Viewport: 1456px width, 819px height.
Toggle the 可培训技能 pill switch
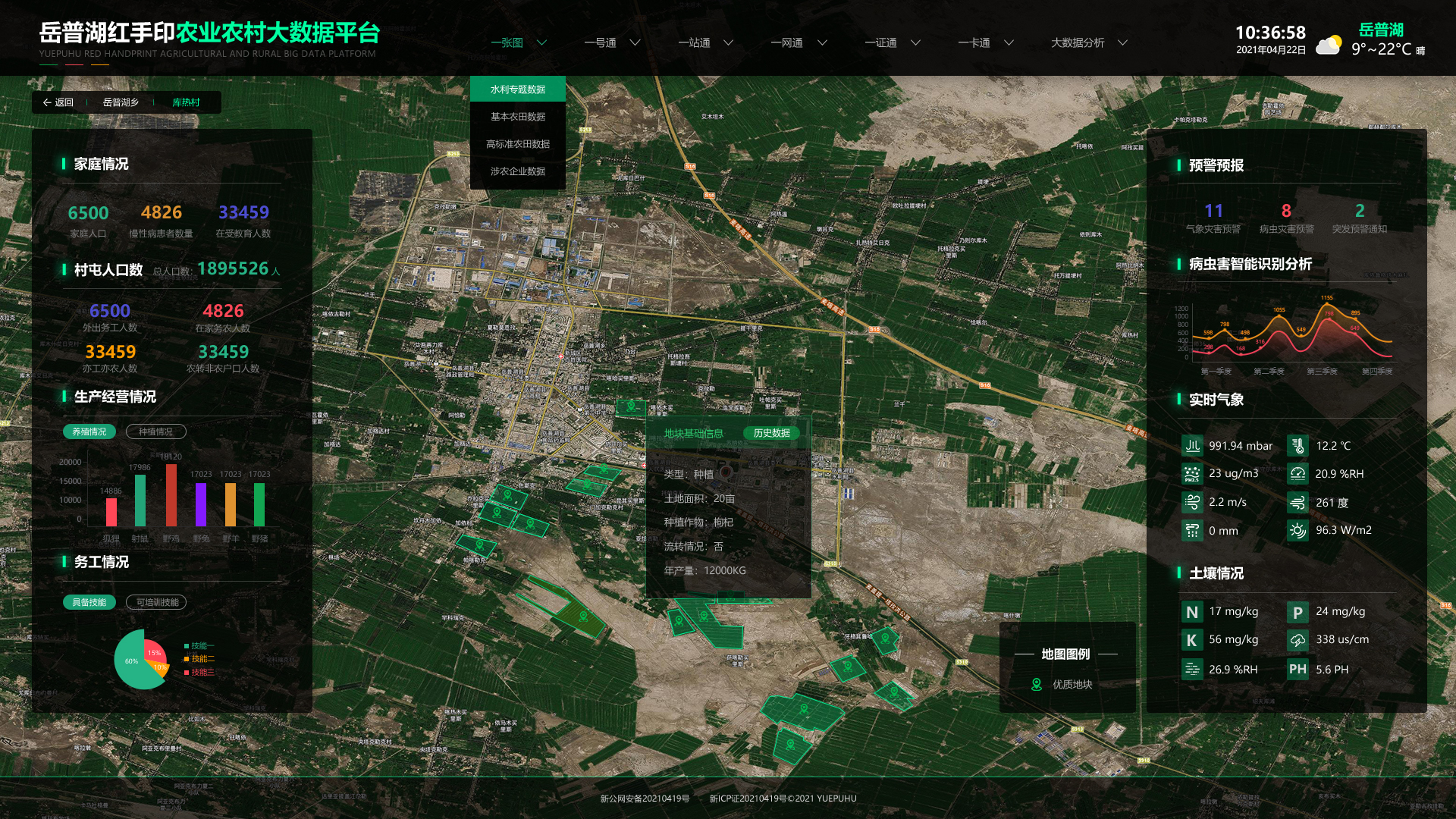(x=156, y=602)
